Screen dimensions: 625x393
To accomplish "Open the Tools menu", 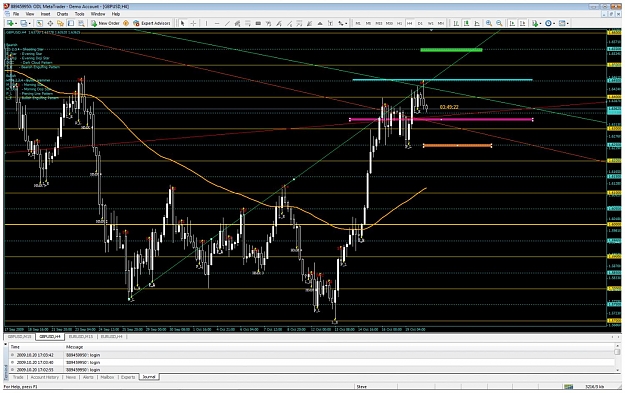I will tap(80, 14).
